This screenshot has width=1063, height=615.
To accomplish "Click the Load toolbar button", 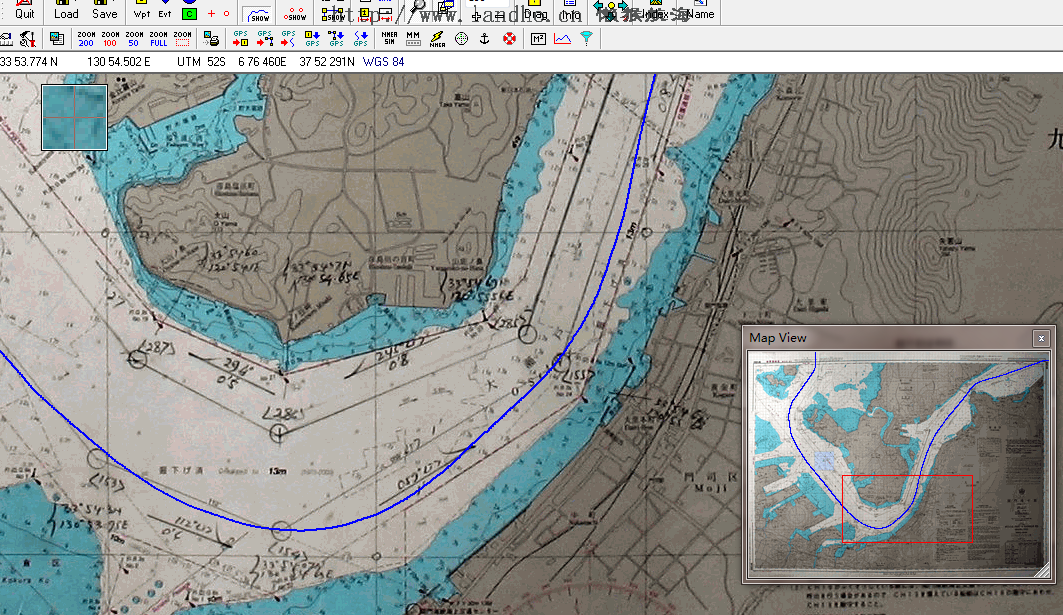I will pyautogui.click(x=66, y=10).
